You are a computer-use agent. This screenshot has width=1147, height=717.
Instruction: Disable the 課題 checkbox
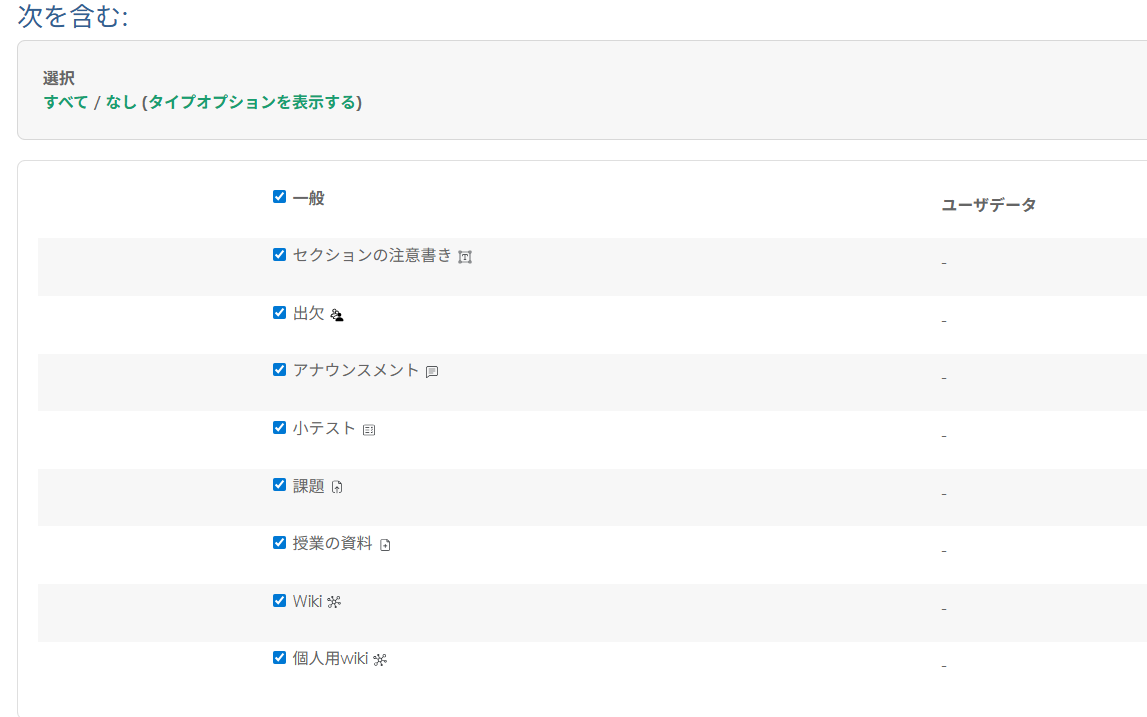[x=280, y=485]
